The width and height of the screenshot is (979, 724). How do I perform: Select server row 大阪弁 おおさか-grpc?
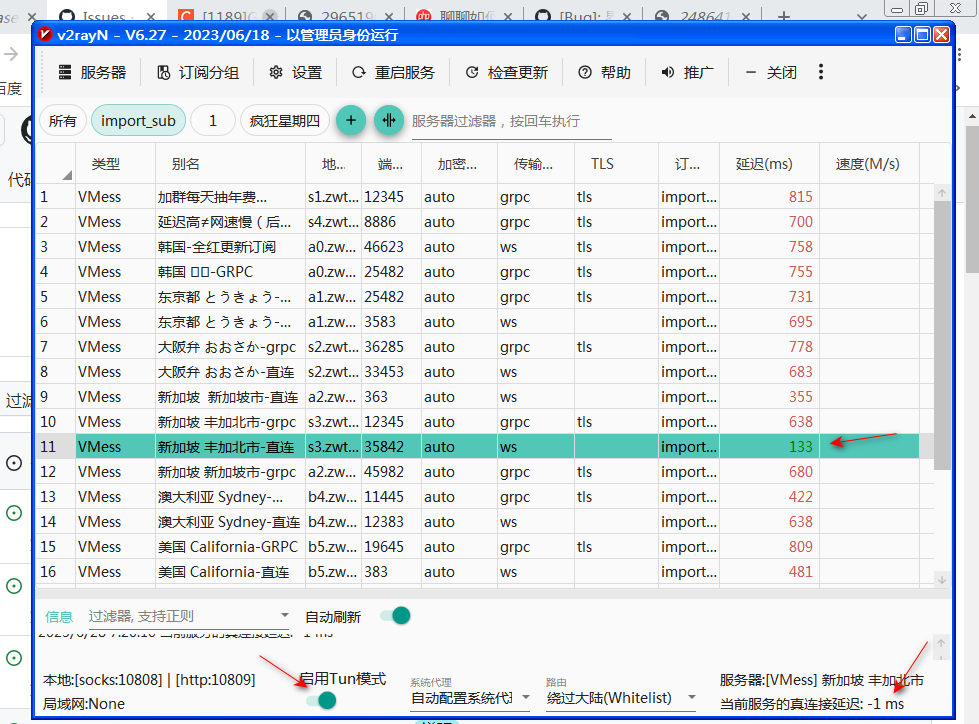[477, 346]
